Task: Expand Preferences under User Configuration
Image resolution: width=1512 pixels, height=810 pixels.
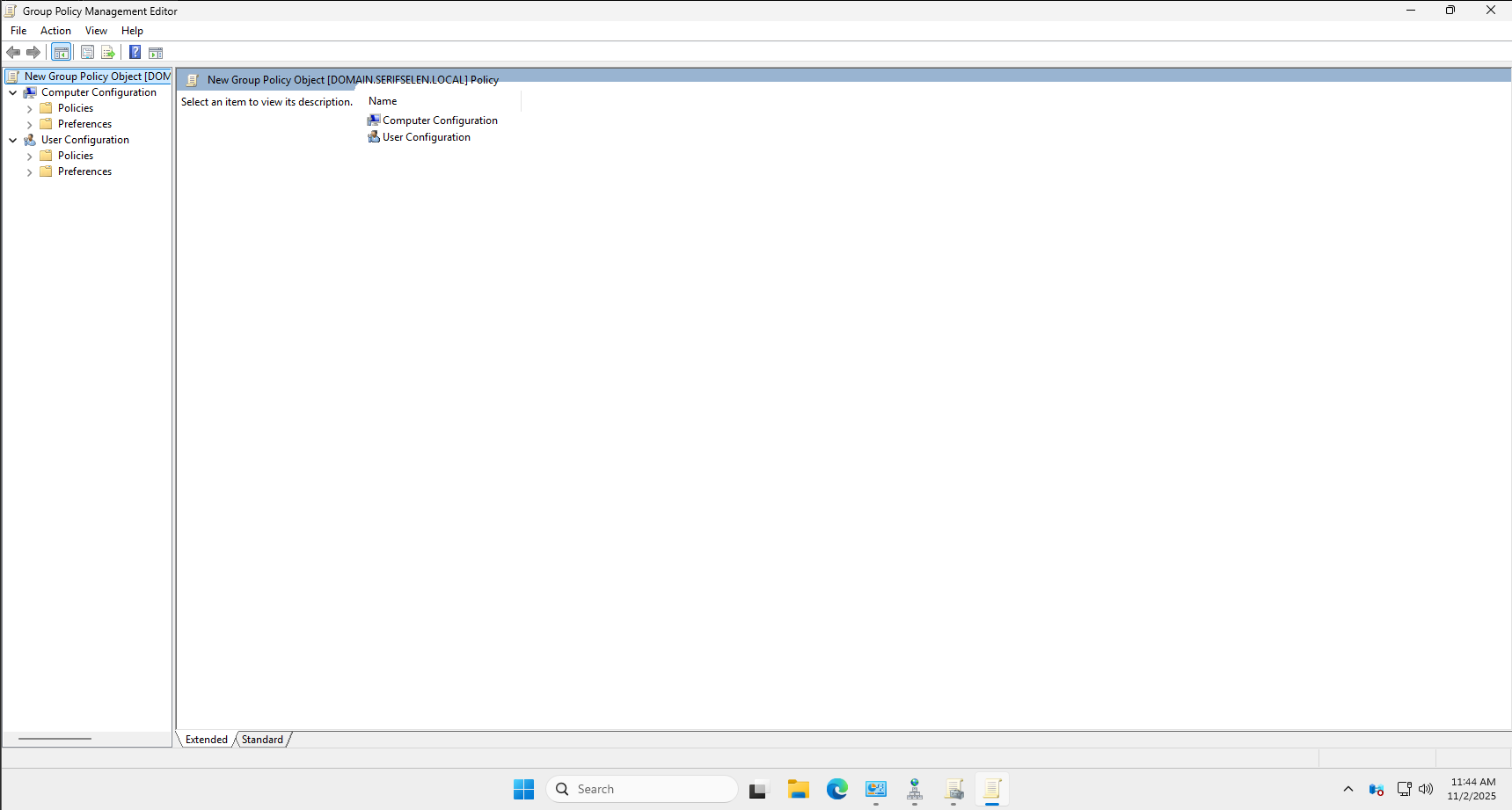Action: (30, 172)
